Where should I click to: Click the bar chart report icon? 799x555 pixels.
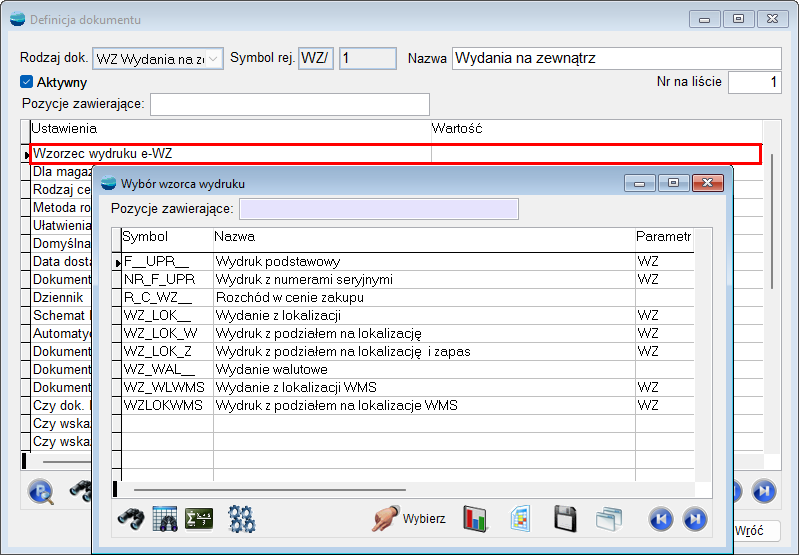pos(474,518)
